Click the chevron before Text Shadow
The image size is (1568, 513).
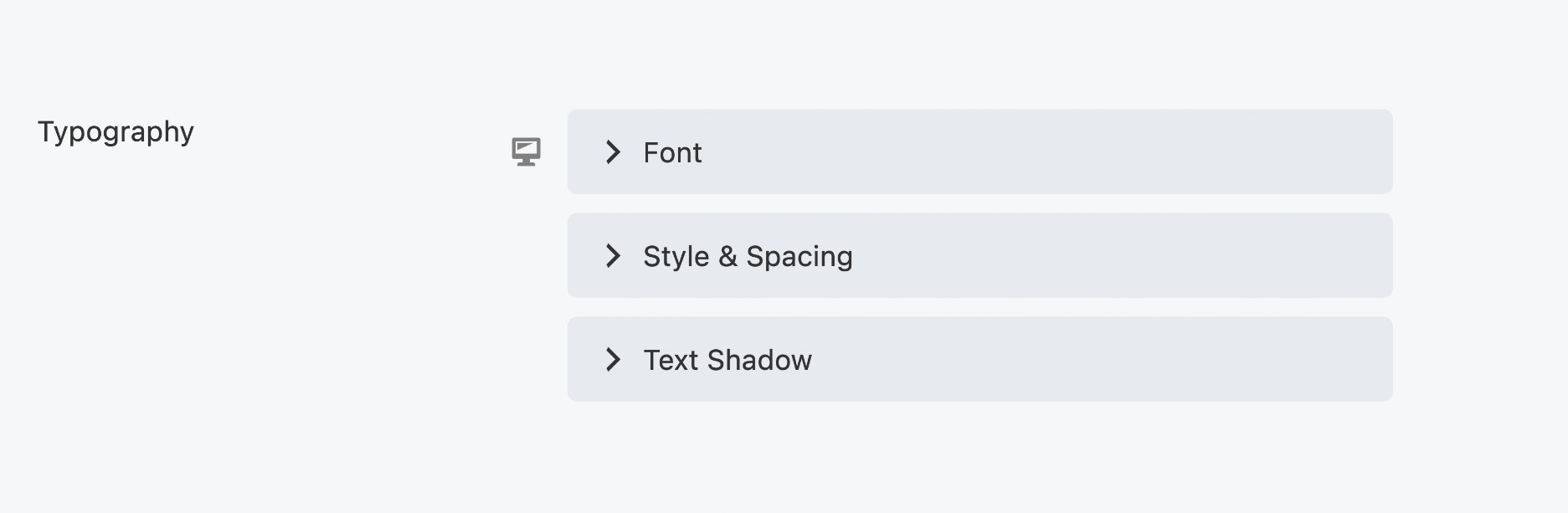614,360
